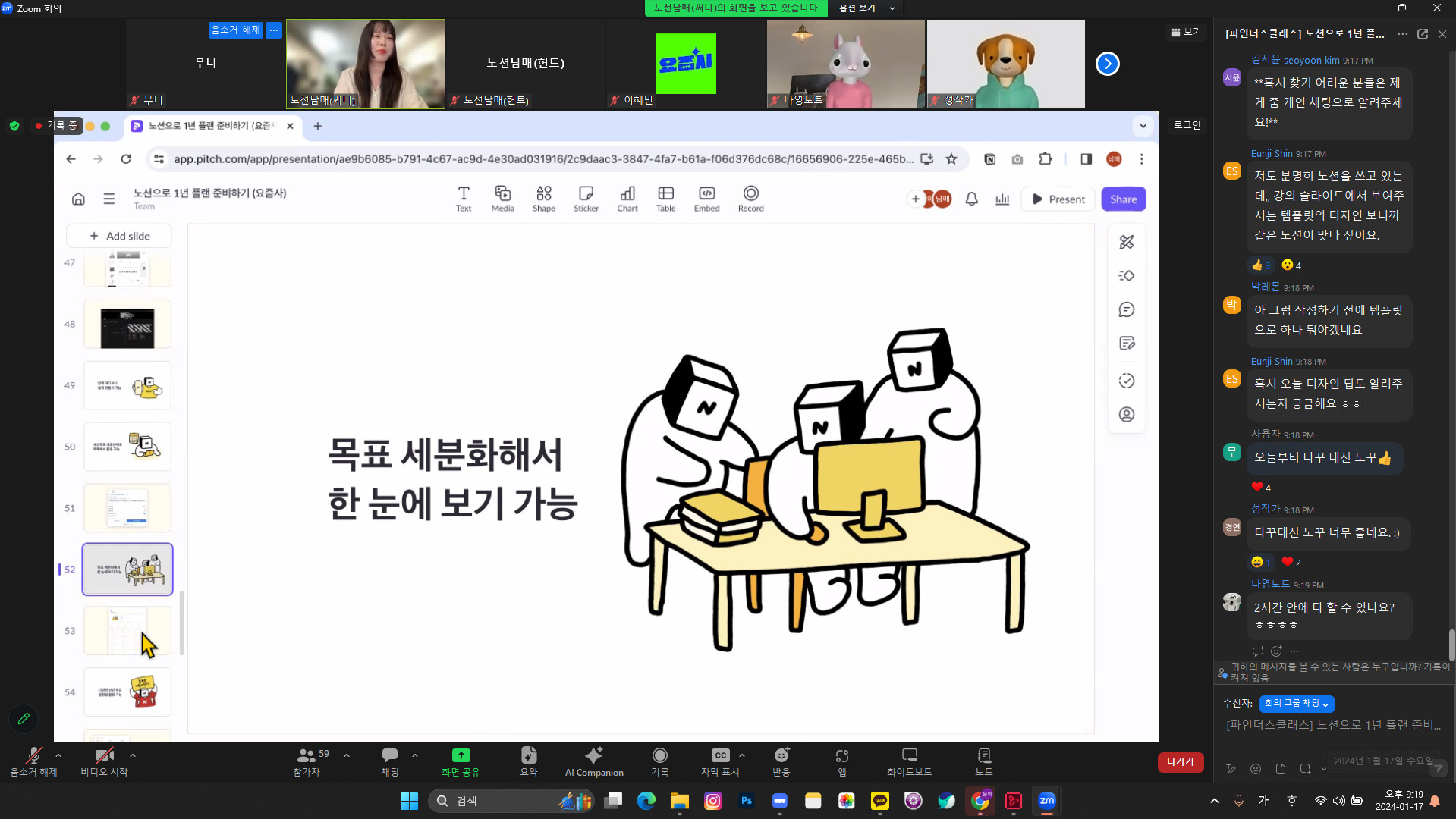
Task: Open the Embed tool
Action: tap(706, 199)
